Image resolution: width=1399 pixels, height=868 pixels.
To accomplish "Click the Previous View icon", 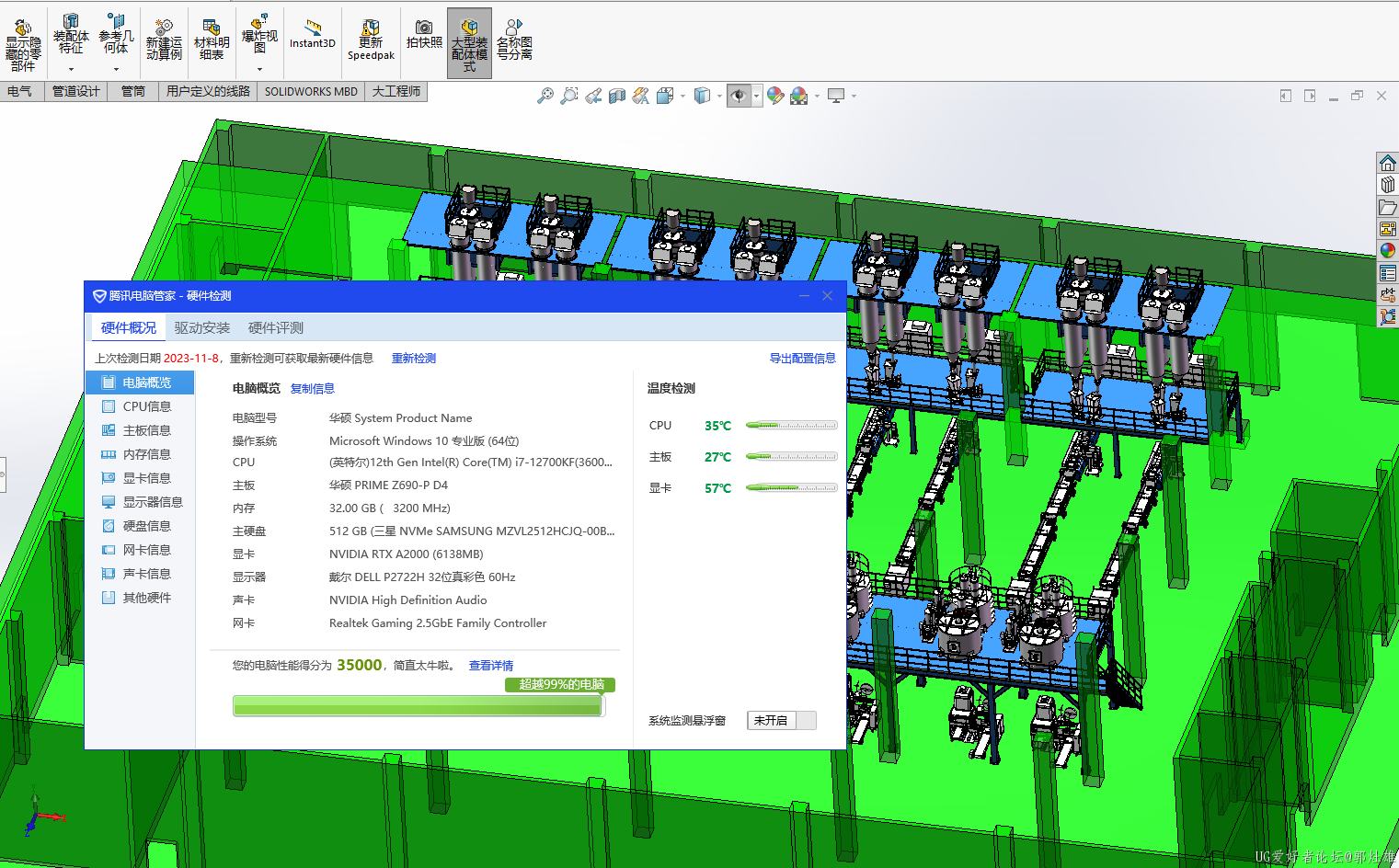I will [x=593, y=96].
